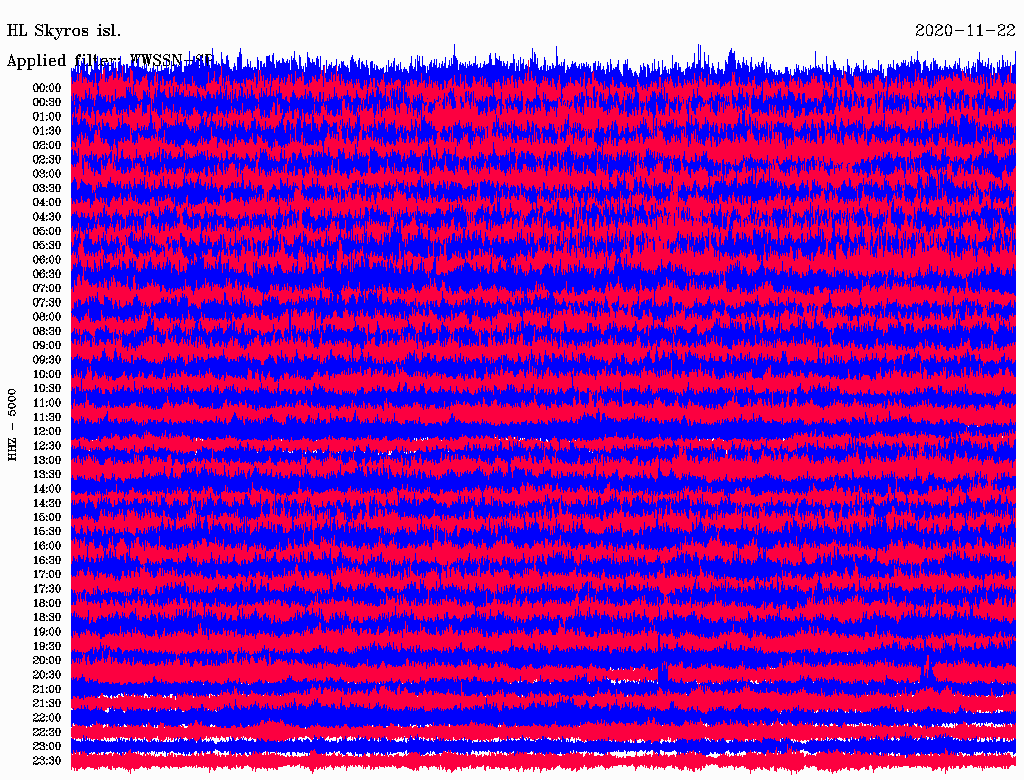This screenshot has height=780, width=1024.
Task: Click the date '2020-11-22'
Action: pos(965,31)
